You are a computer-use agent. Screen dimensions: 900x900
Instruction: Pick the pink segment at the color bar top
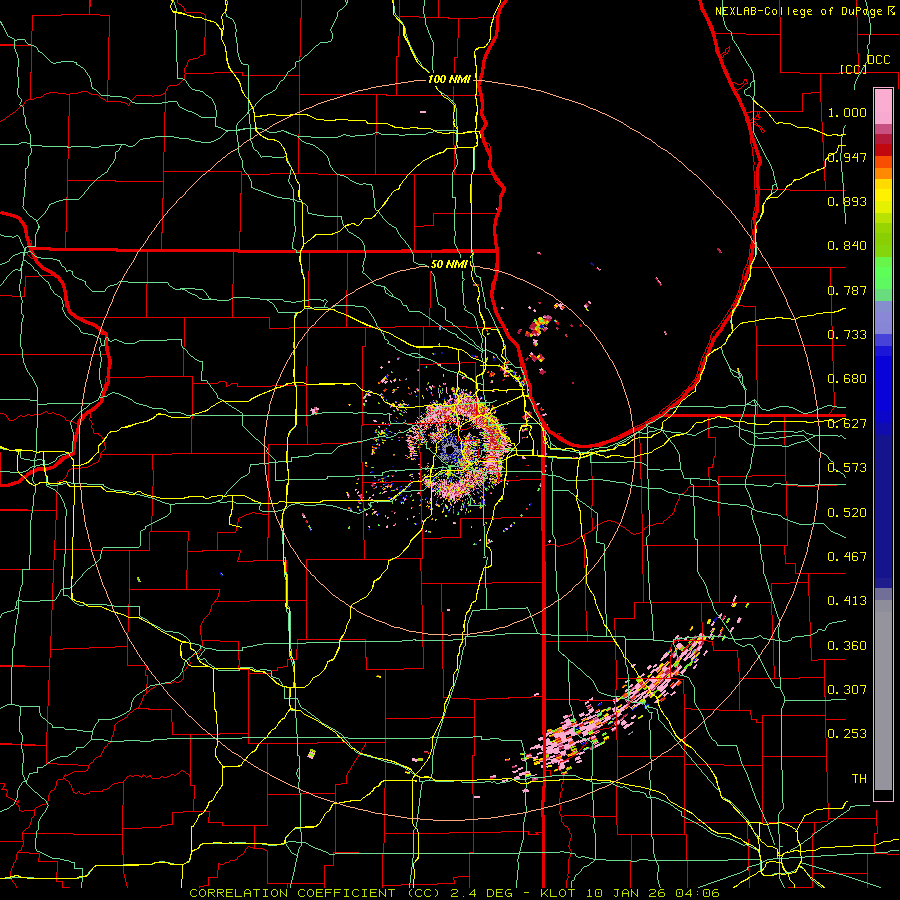pos(883,106)
